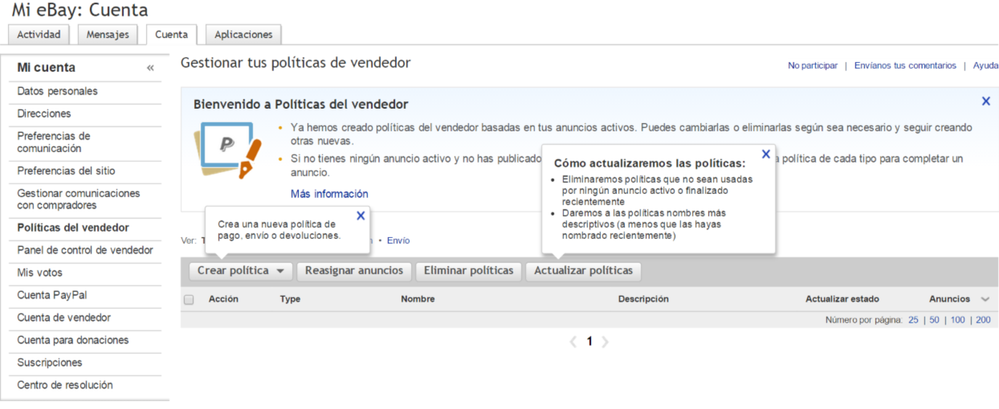Viewport: 999px width, 409px height.
Task: Click the Anuncios column header text
Action: [x=949, y=299]
